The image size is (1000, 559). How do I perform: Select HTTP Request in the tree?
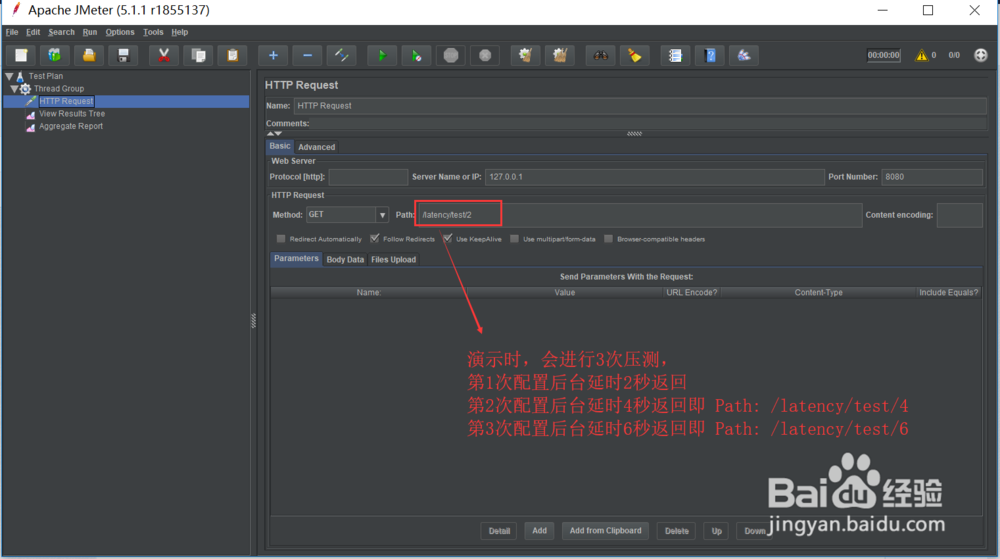[66, 101]
